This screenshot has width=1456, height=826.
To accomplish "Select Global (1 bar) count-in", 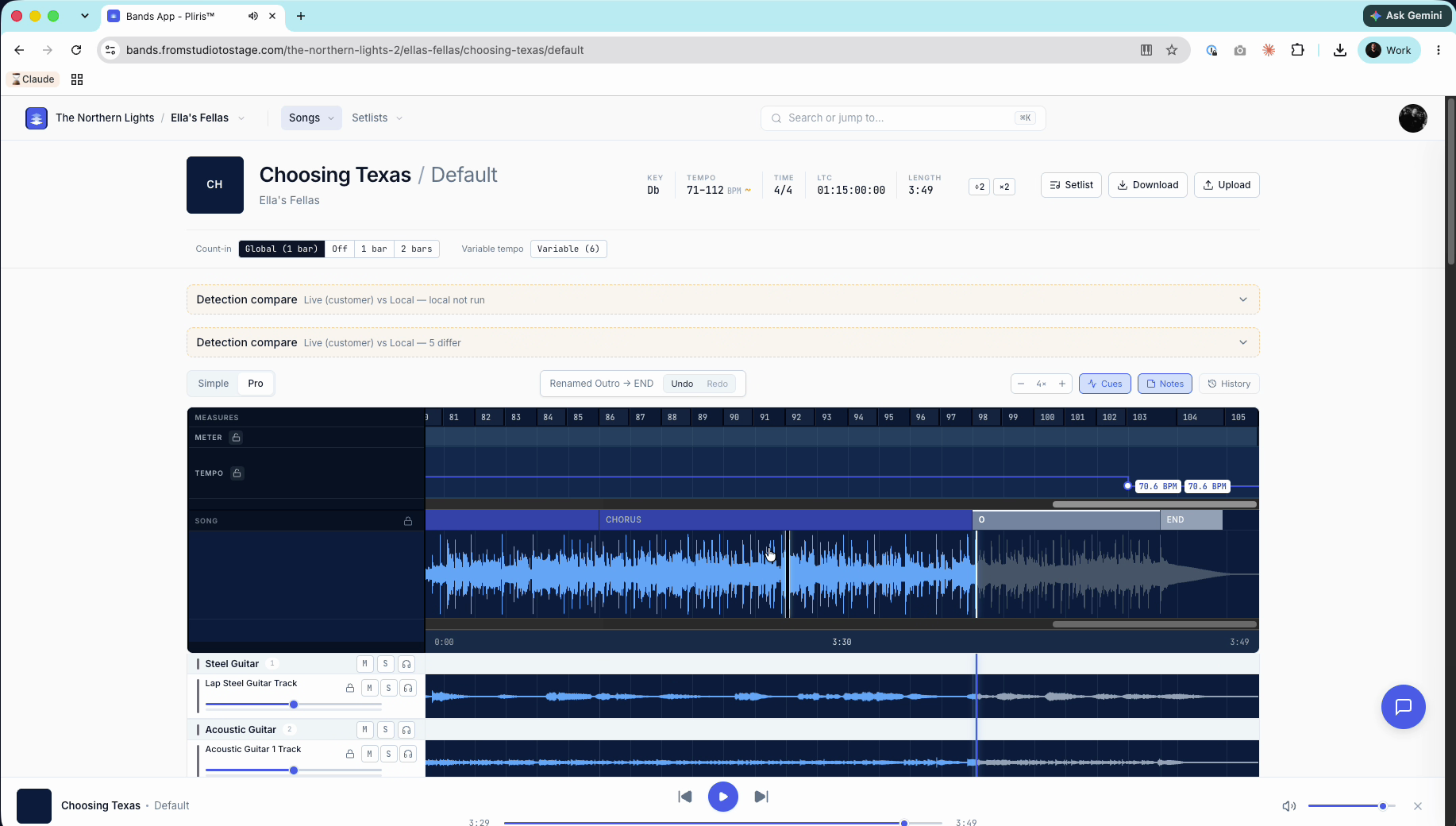I will tap(281, 249).
